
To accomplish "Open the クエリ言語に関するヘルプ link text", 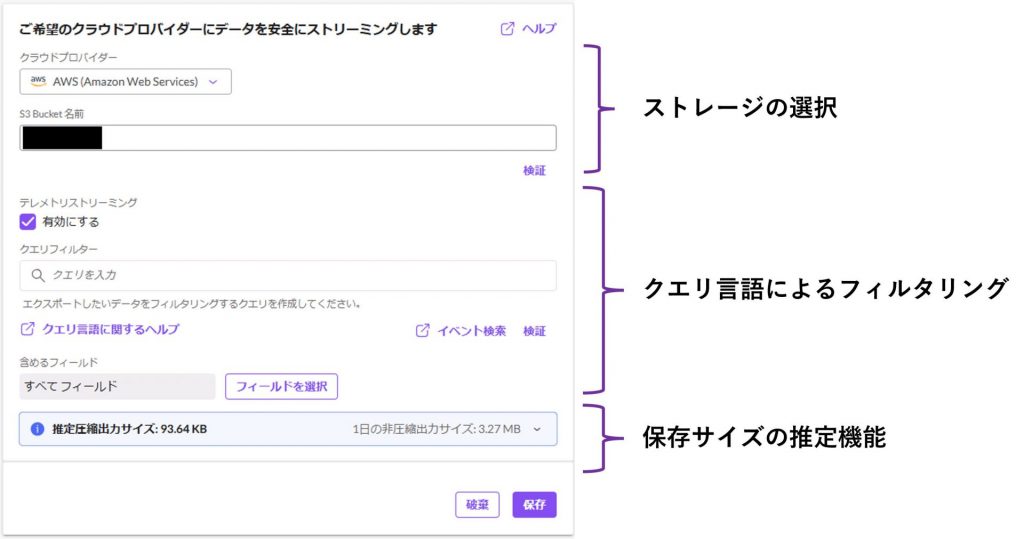I will [110, 329].
